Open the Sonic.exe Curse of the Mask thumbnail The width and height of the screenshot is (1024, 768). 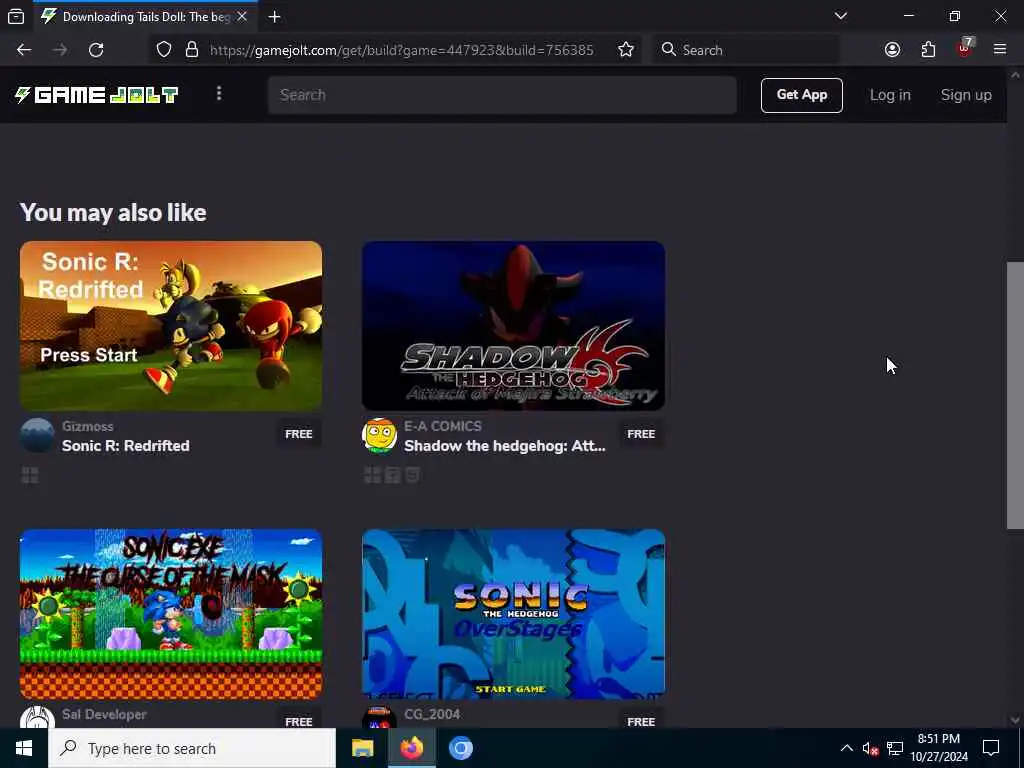[171, 614]
